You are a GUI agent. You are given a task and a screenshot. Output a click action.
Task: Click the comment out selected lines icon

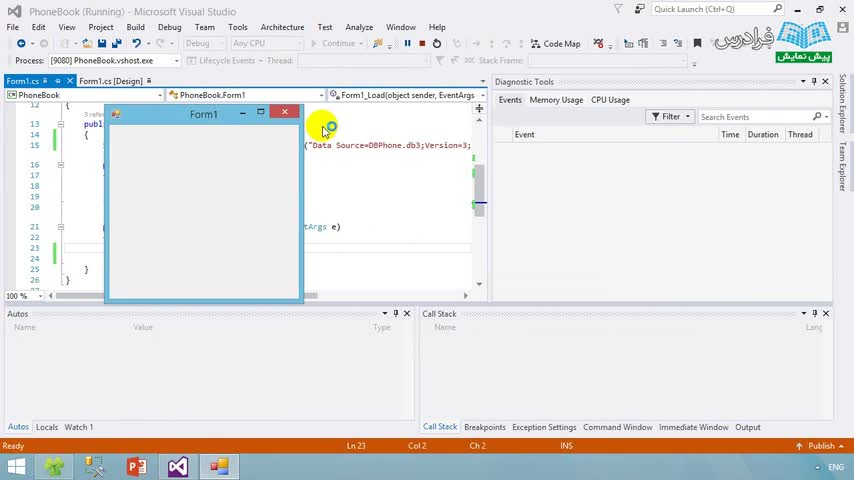point(663,44)
